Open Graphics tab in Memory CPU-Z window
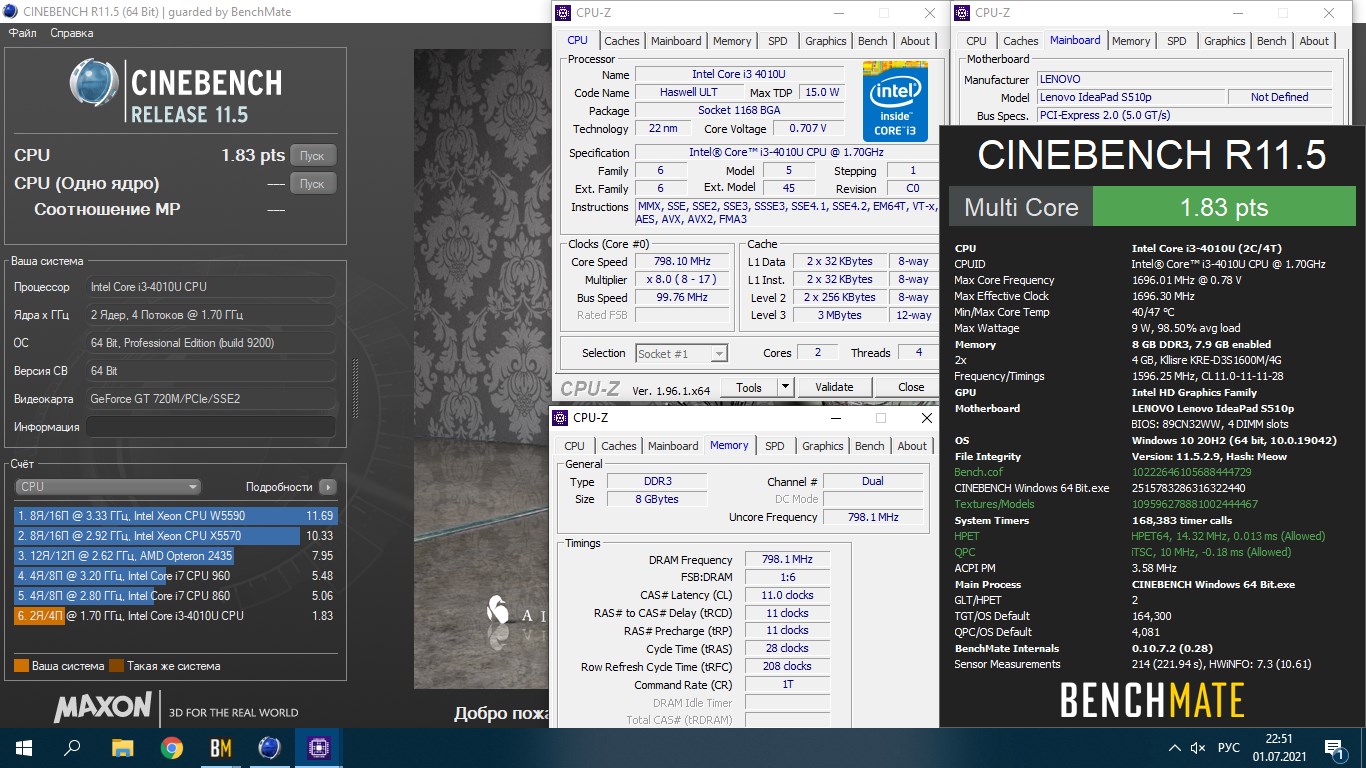 click(x=823, y=446)
